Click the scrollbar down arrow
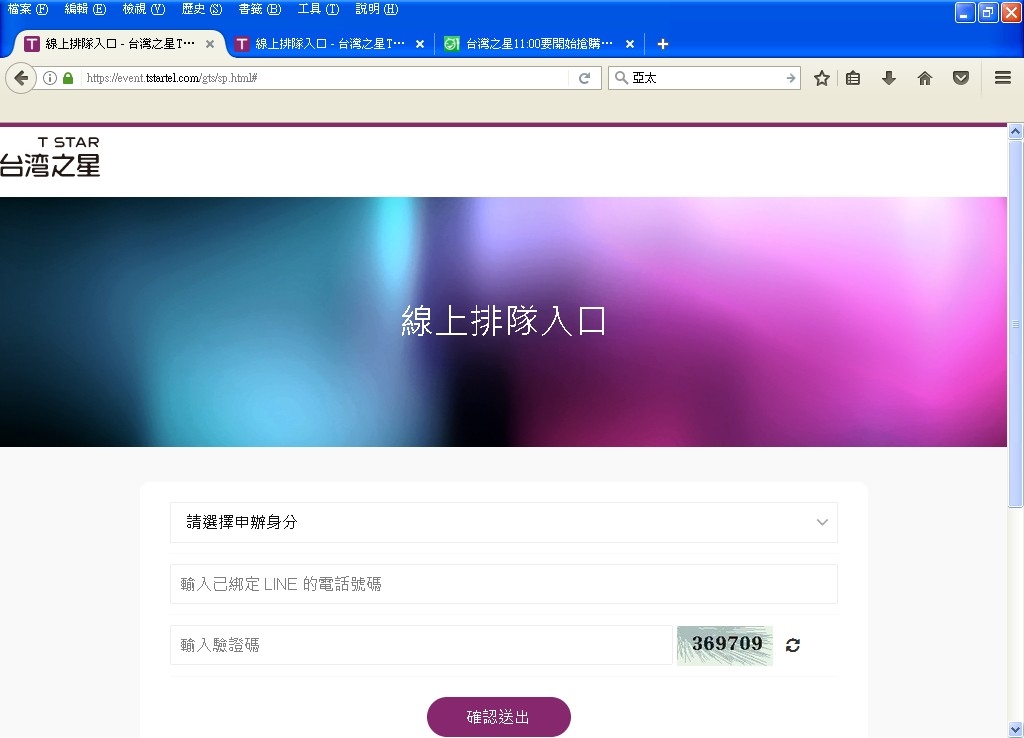1024x738 pixels. (x=1016, y=730)
